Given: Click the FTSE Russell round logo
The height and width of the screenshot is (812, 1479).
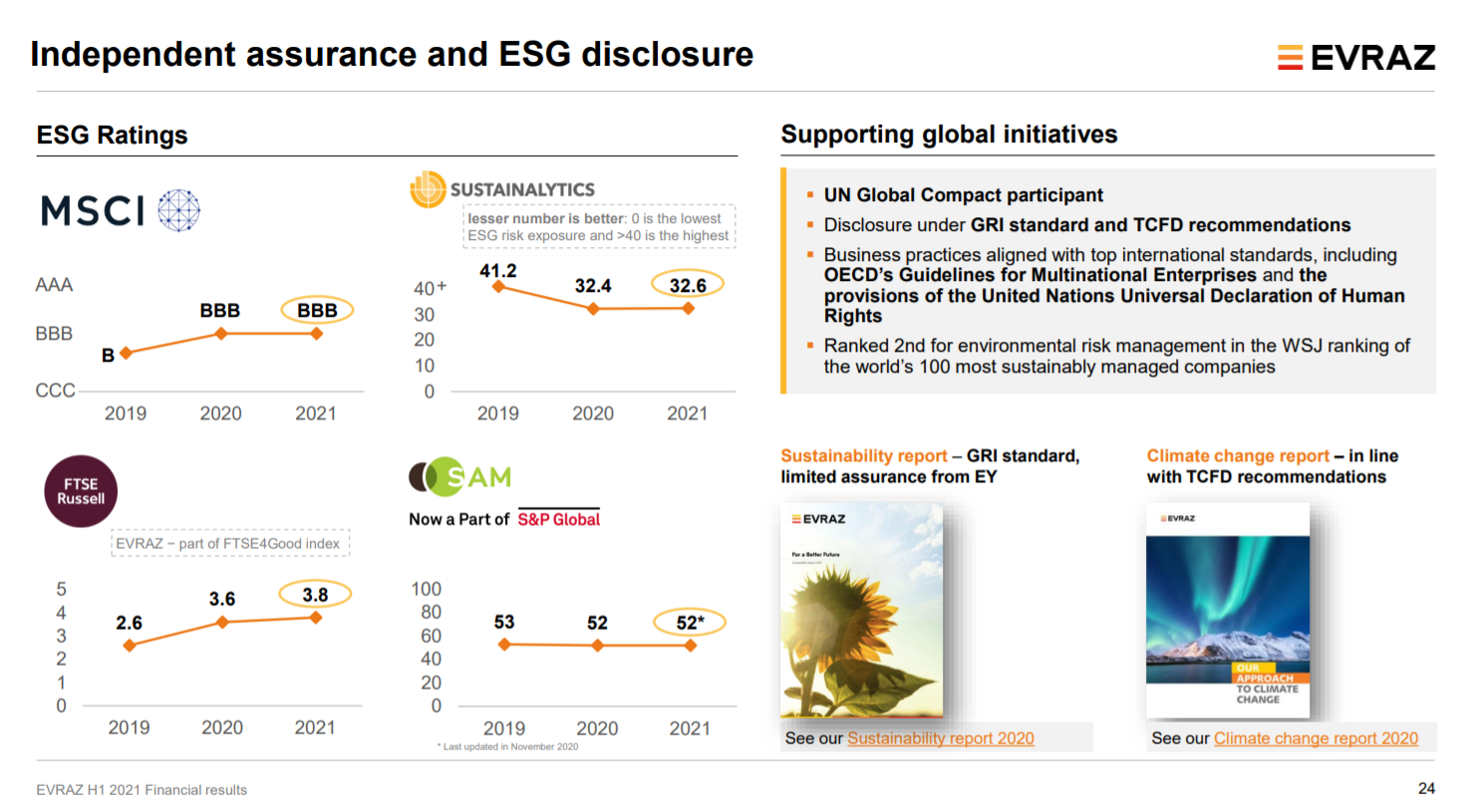Looking at the screenshot, I should point(81,491).
